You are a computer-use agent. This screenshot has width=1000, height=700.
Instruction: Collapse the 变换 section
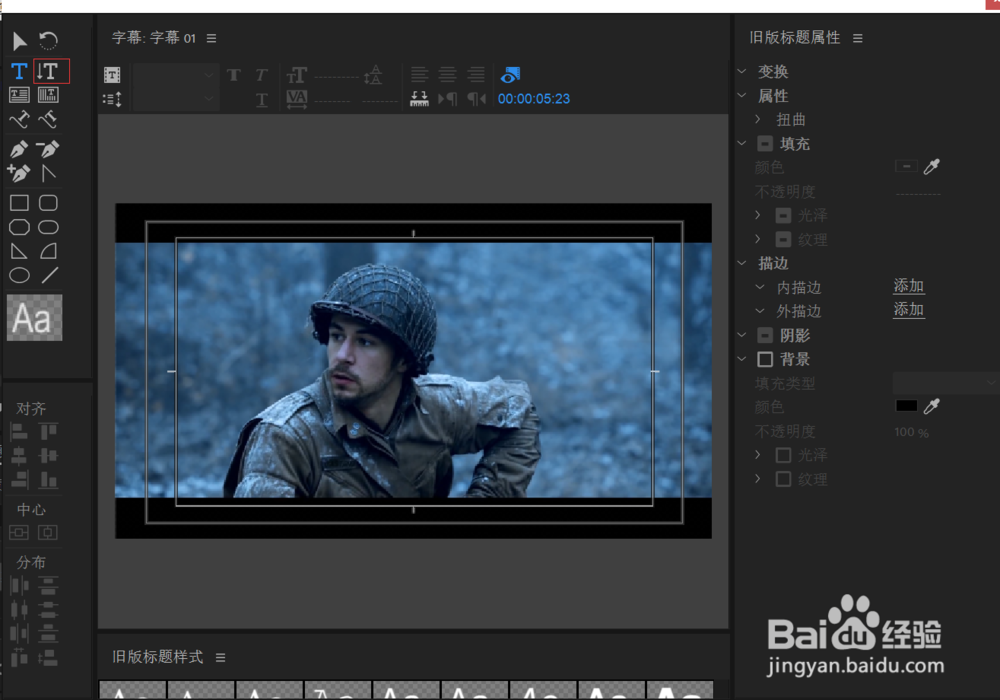742,71
